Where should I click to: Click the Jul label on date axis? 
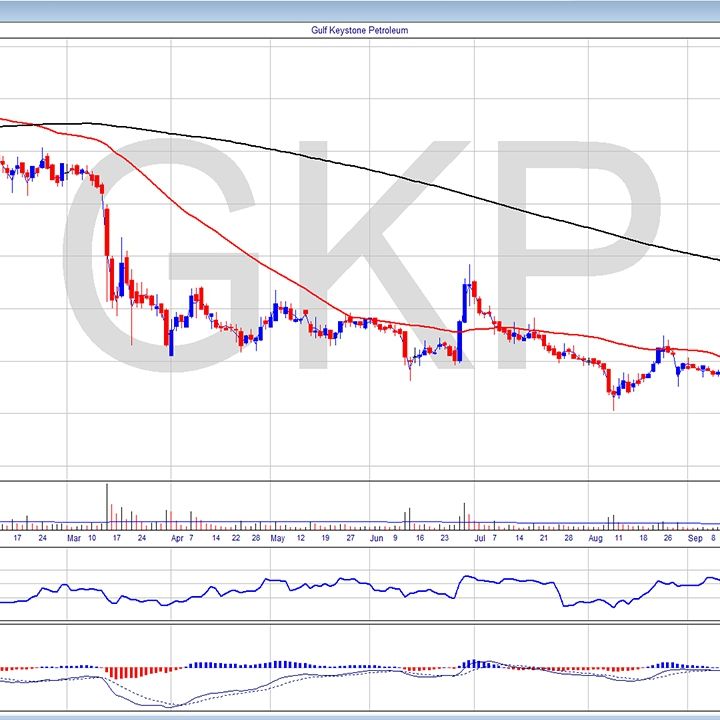480,537
